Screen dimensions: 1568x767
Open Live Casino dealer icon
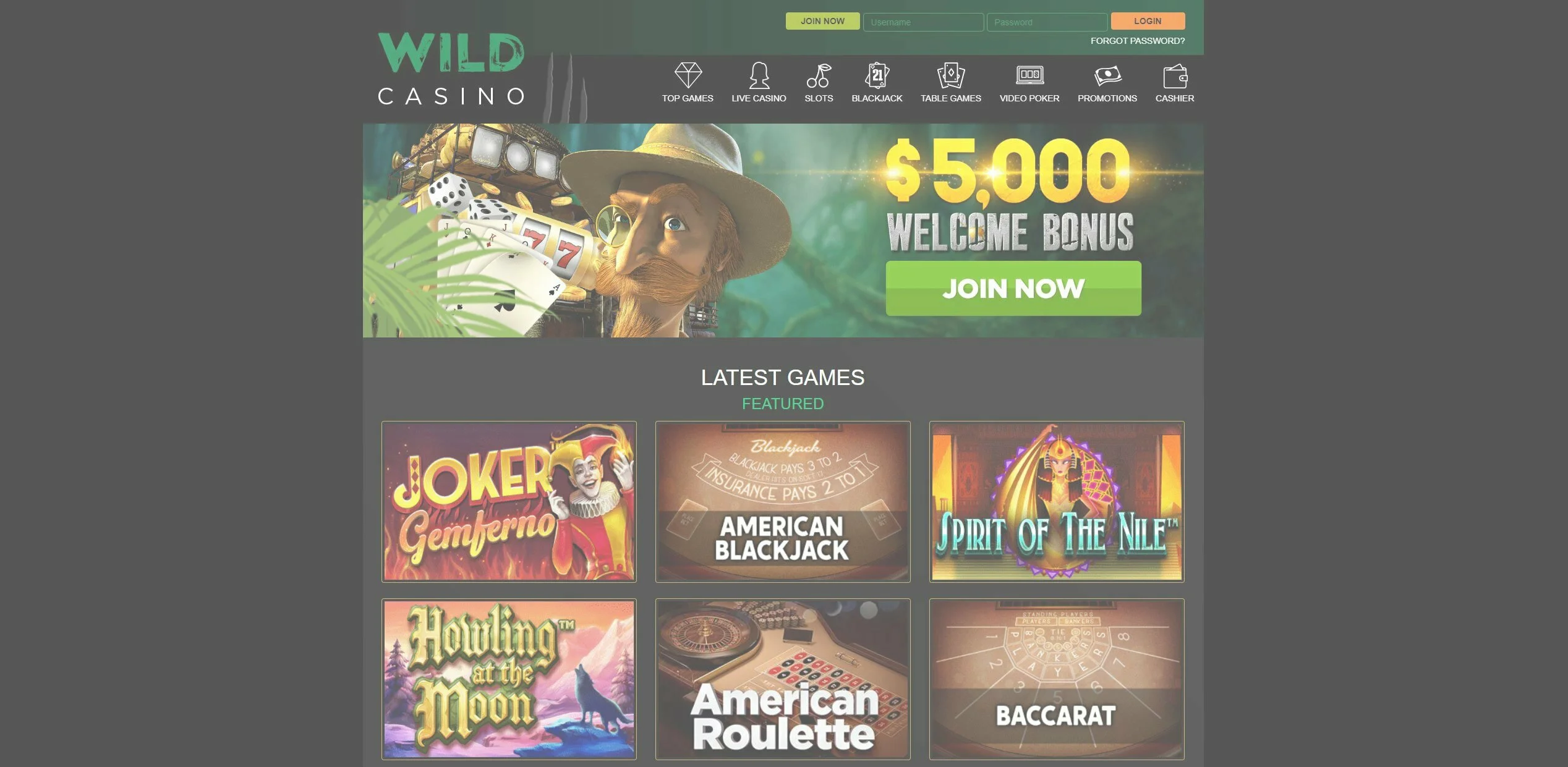click(759, 75)
